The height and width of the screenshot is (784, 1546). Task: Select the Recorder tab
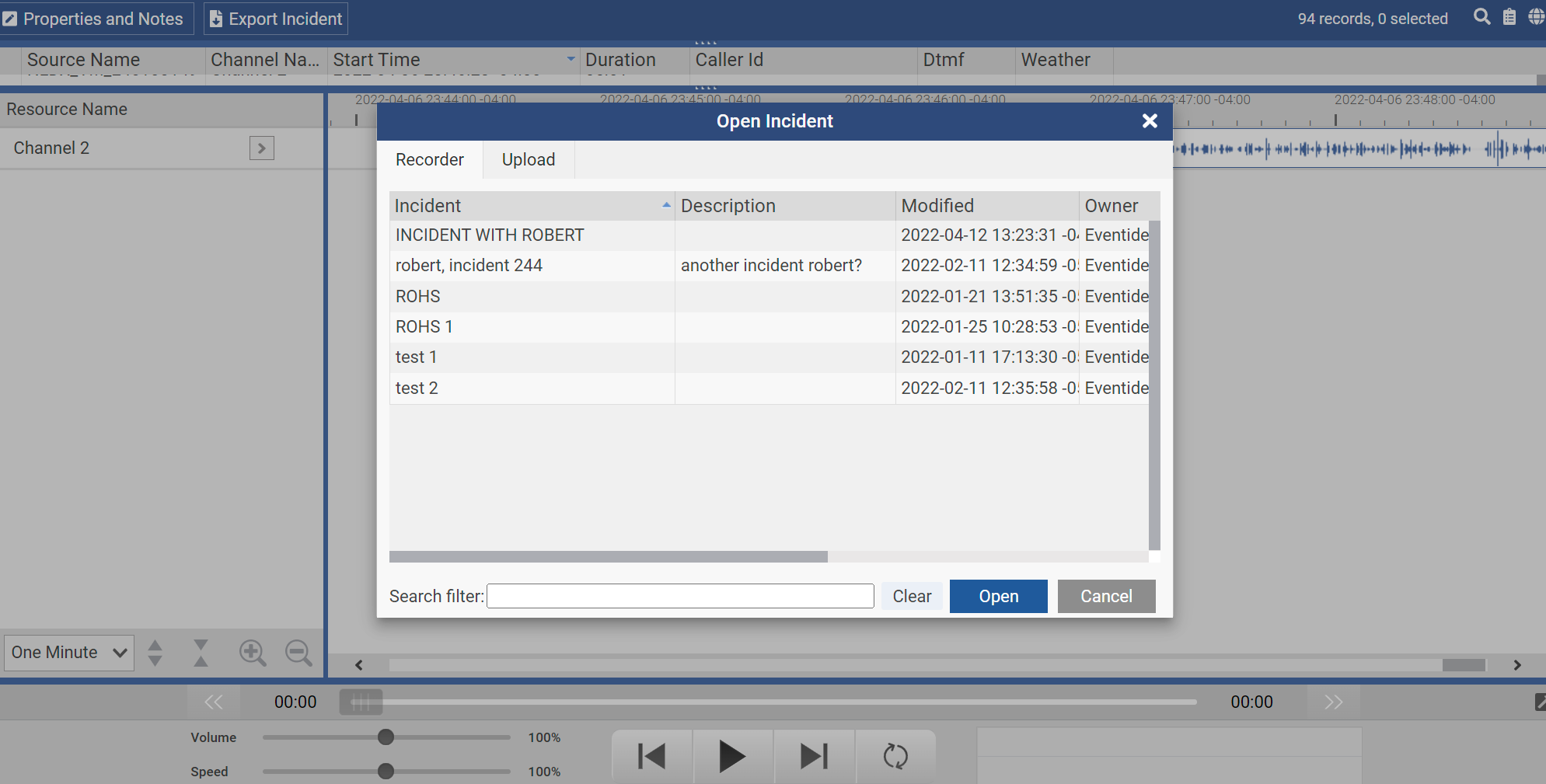point(429,160)
